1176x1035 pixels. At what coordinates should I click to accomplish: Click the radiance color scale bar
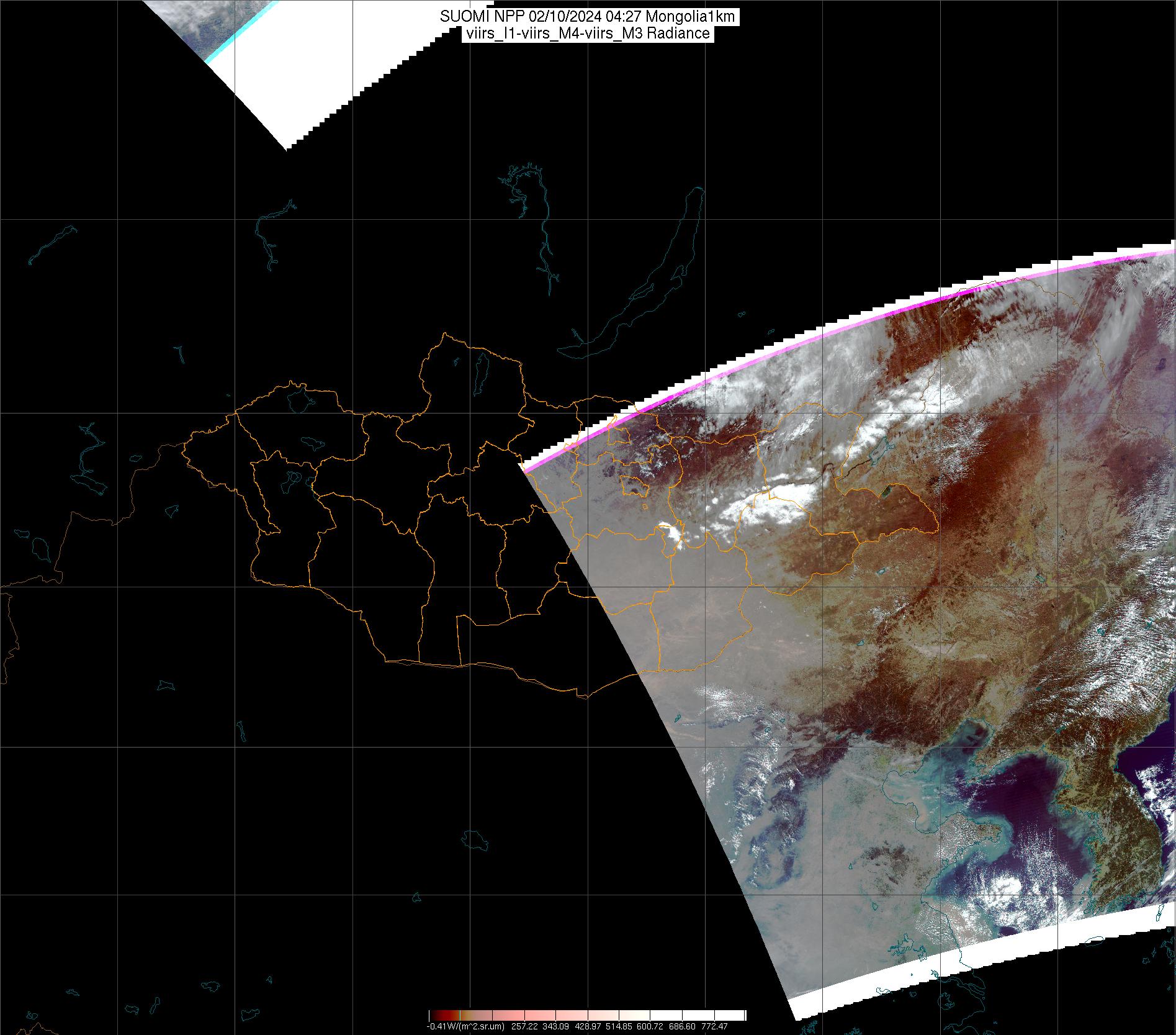point(587,1015)
